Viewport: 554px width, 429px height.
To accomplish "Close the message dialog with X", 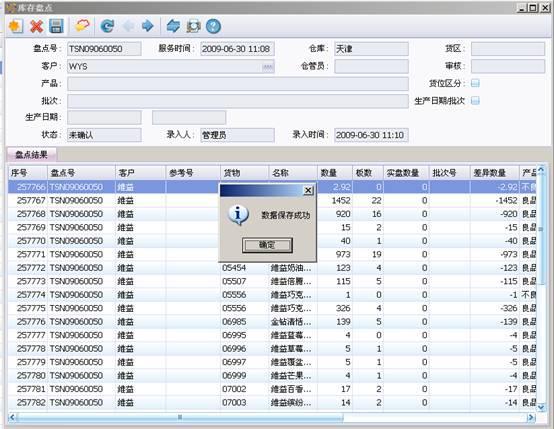I will 308,190.
